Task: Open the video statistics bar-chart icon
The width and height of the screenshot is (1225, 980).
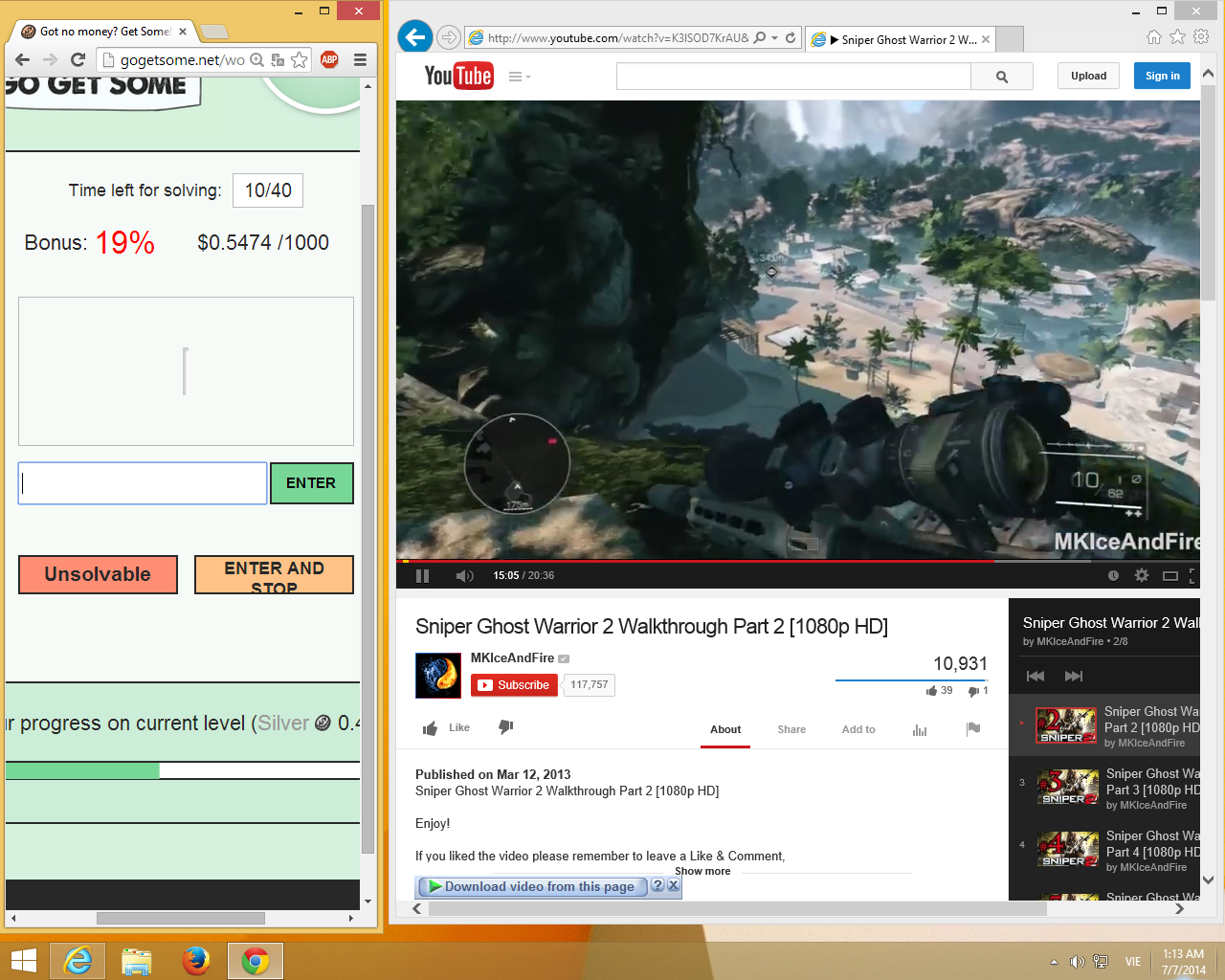Action: pyautogui.click(x=920, y=729)
